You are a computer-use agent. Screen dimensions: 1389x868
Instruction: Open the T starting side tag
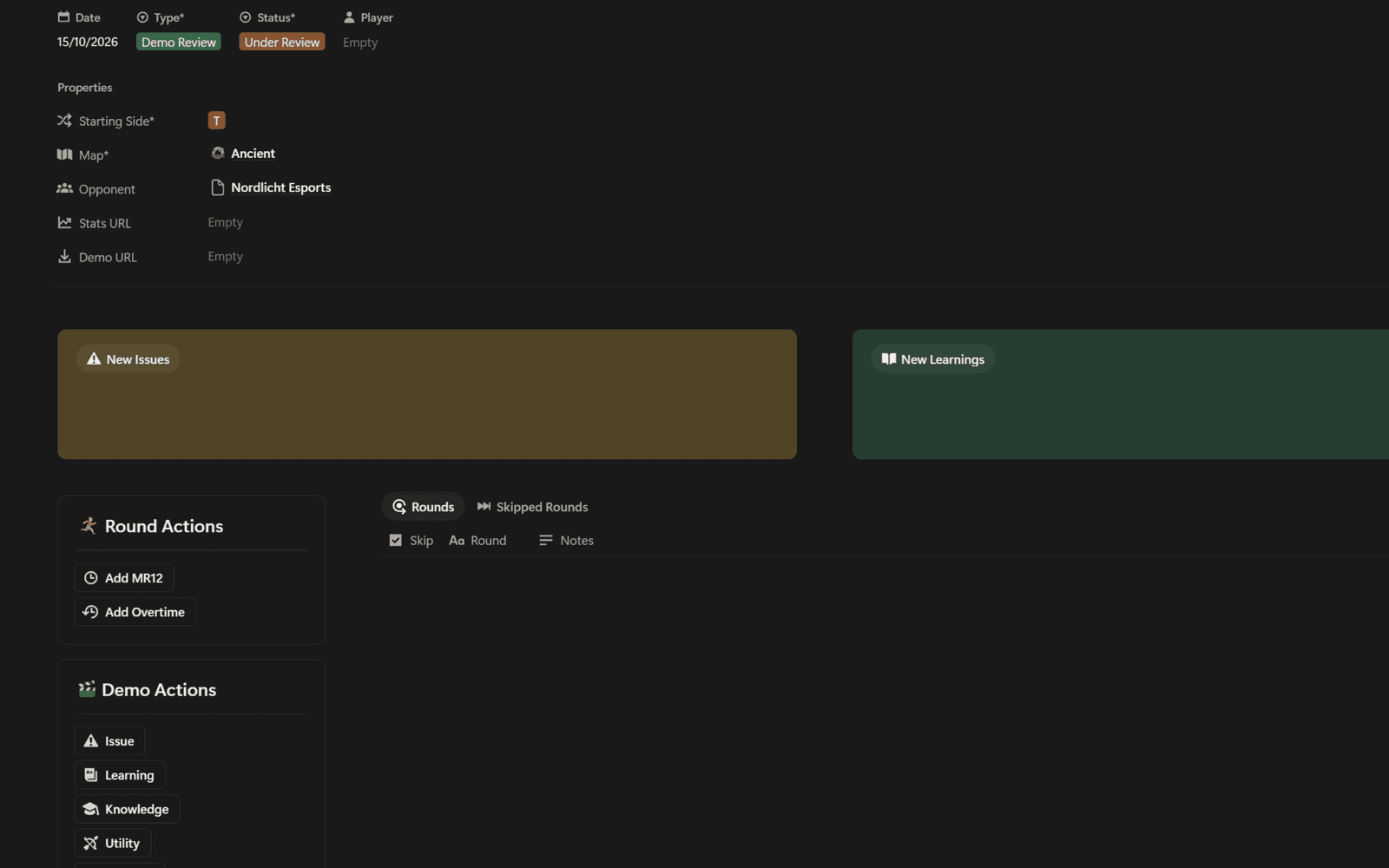tap(216, 121)
